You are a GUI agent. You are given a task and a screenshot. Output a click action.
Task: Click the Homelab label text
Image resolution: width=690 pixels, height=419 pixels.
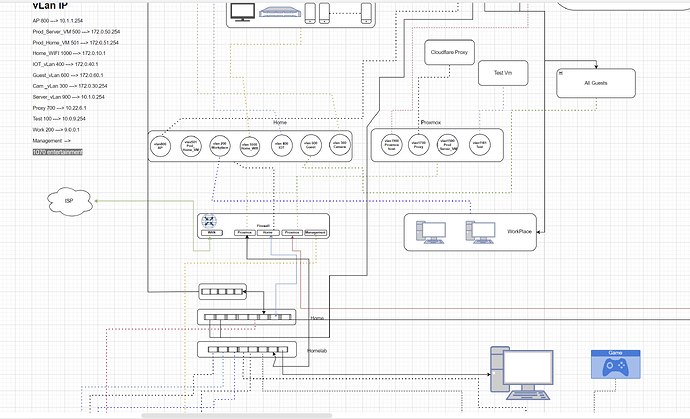[317, 351]
